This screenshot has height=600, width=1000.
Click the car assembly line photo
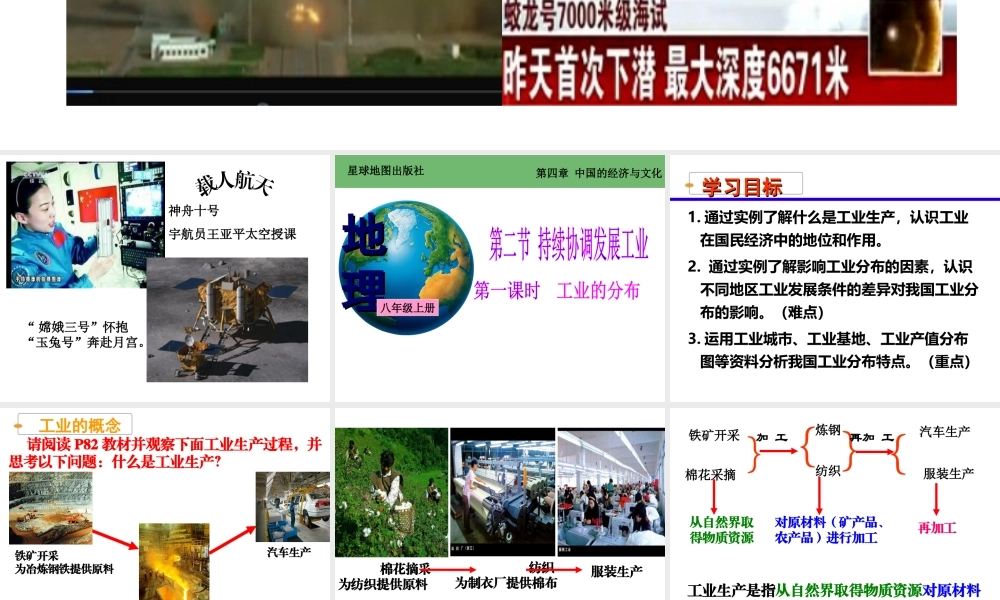coord(293,508)
